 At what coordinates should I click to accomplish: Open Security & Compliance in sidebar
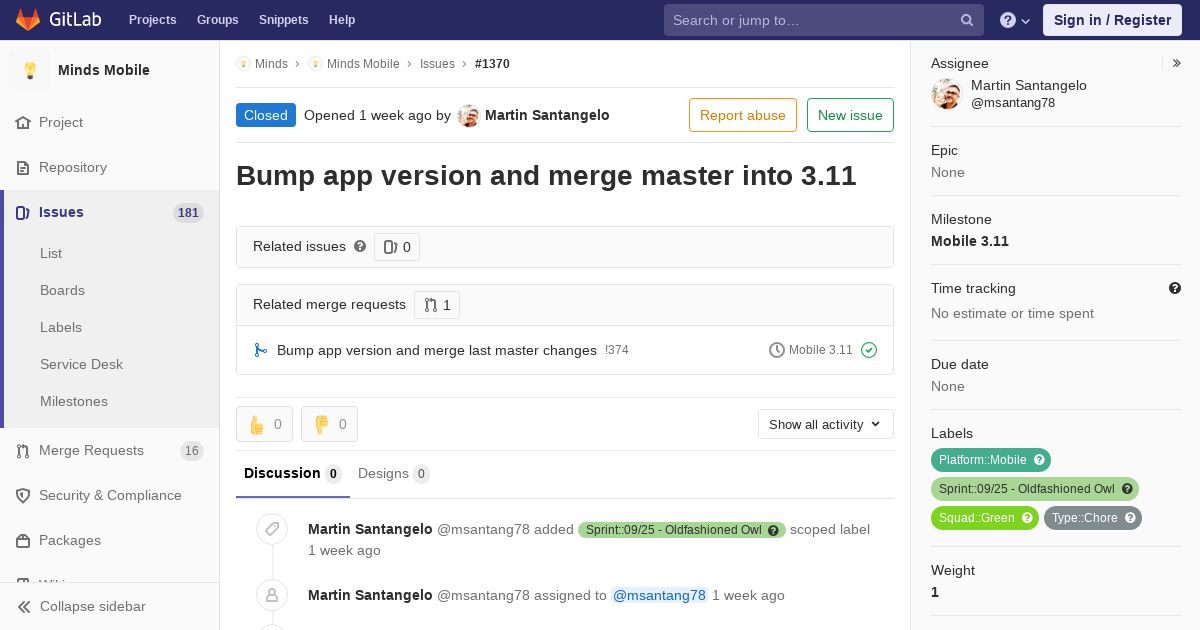click(x=109, y=495)
